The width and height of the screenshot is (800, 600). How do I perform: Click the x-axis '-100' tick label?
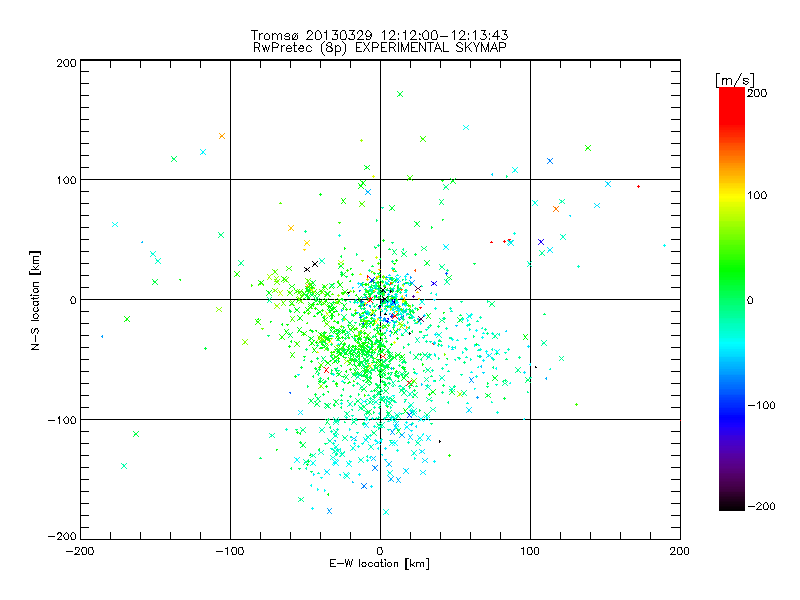click(230, 551)
